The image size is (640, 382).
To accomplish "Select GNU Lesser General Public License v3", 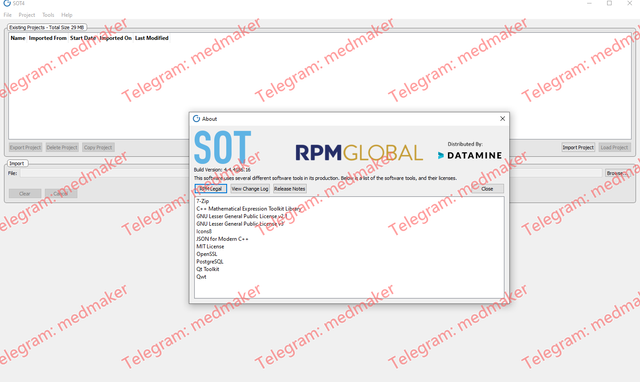I will 240,224.
